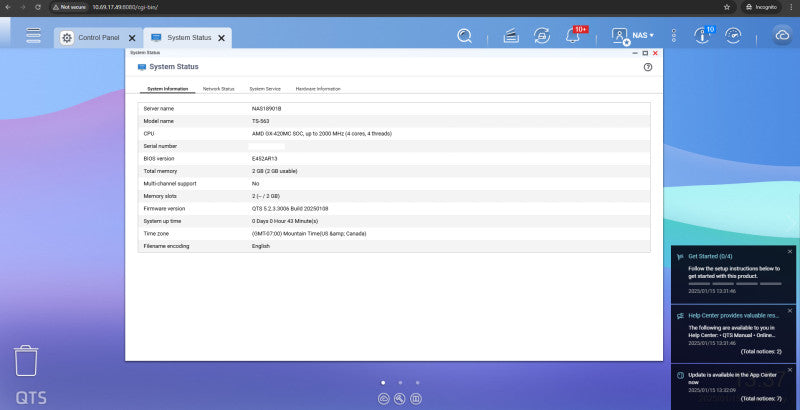Open the QTS search magnifier icon
Image resolution: width=800 pixels, height=410 pixels.
tap(464, 36)
